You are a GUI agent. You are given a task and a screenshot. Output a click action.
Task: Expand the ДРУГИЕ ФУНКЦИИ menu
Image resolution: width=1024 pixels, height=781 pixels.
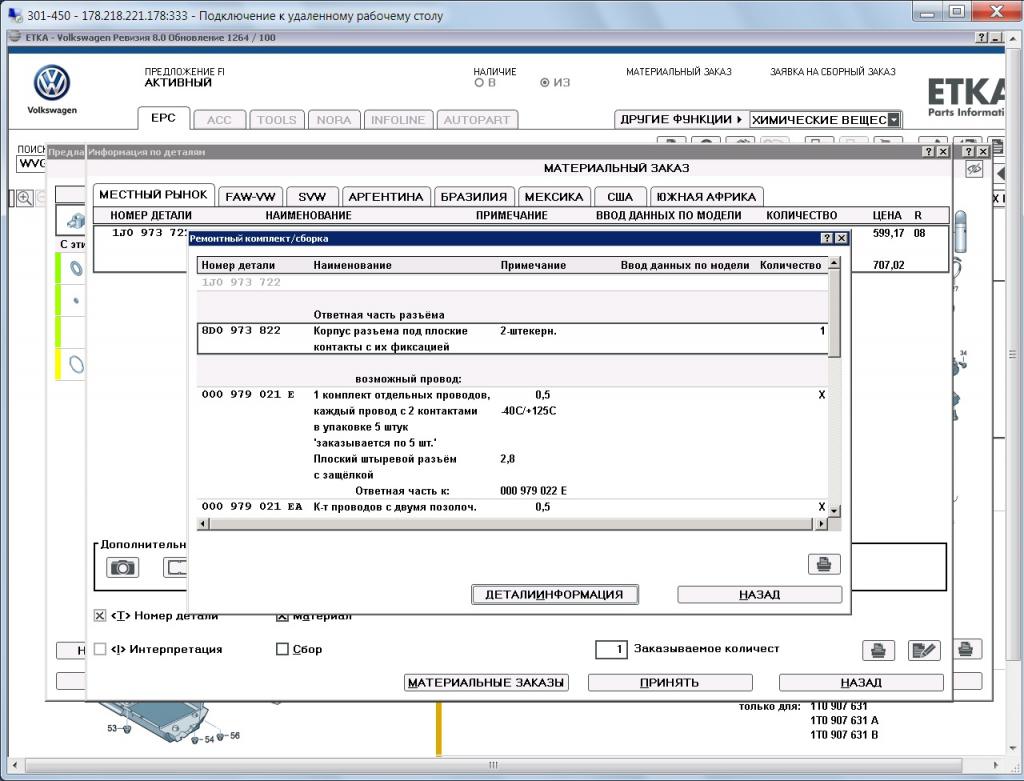tap(681, 120)
